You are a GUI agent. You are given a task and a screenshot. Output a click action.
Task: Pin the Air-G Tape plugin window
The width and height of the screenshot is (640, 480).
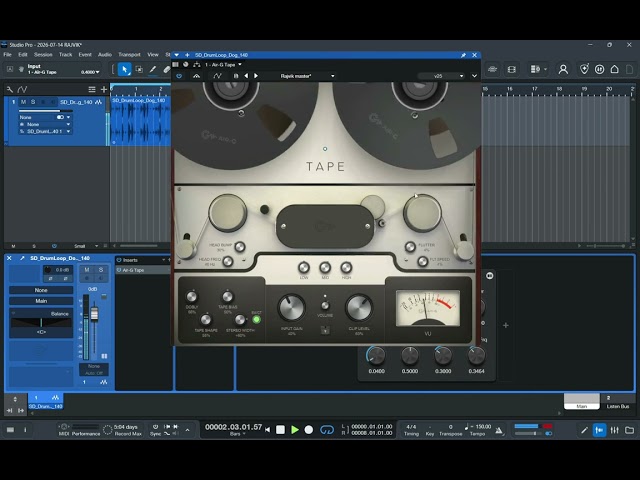point(463,55)
